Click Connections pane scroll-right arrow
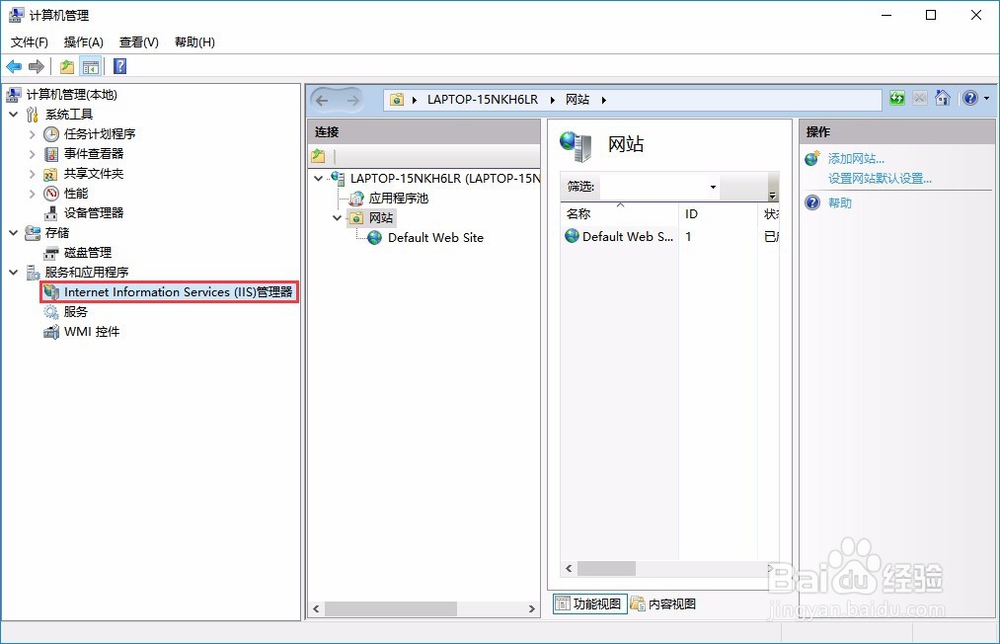 point(532,609)
